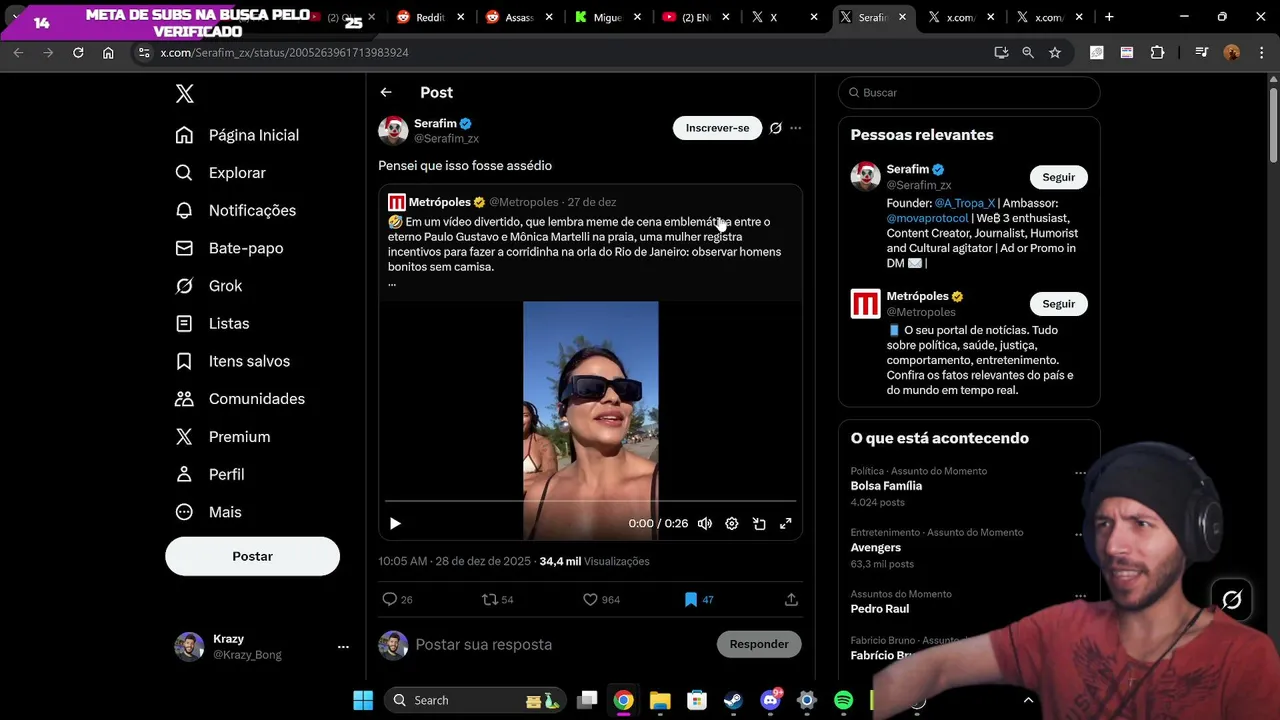Open options for Bolsa Família trend

pyautogui.click(x=1080, y=473)
